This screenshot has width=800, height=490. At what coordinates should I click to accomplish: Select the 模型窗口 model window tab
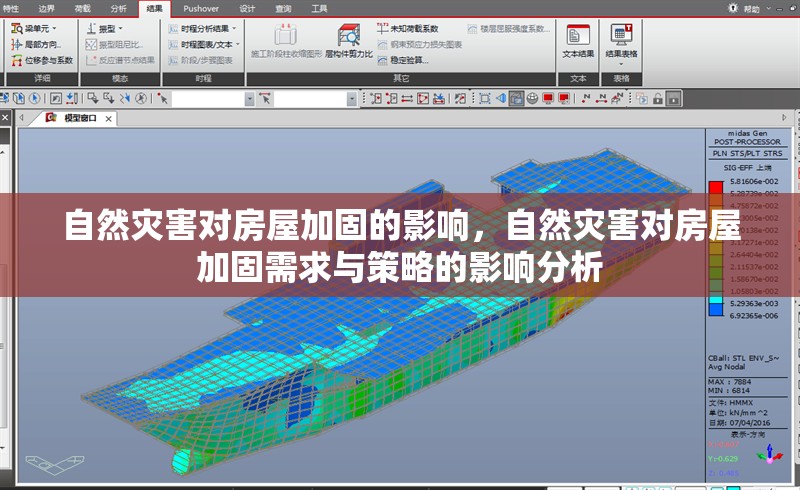click(80, 118)
